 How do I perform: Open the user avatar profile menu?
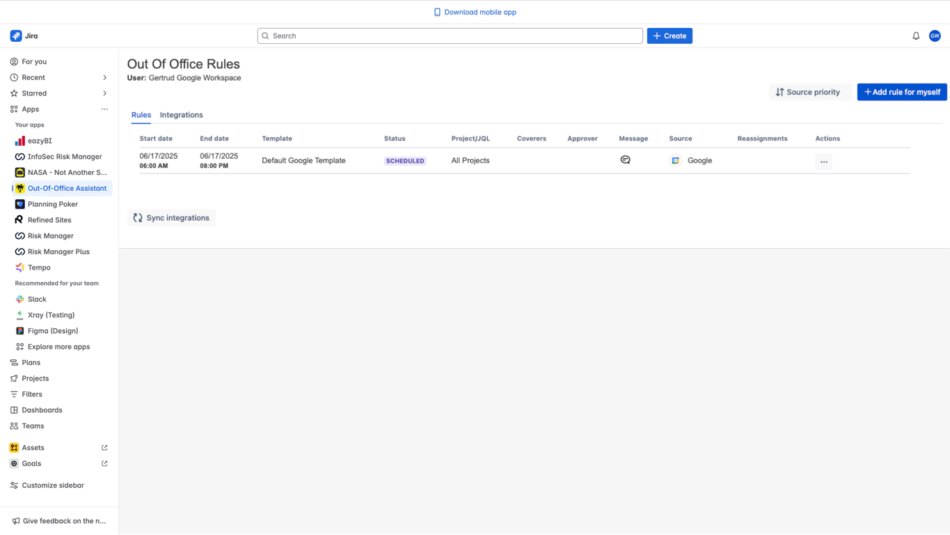(935, 36)
